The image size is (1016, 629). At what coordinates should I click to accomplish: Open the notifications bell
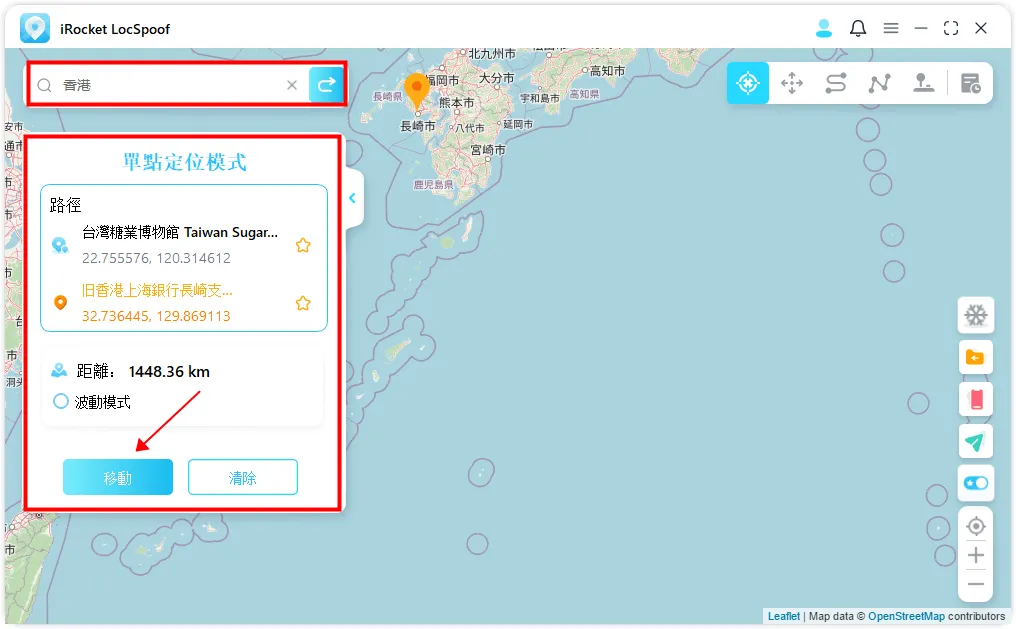coord(858,28)
